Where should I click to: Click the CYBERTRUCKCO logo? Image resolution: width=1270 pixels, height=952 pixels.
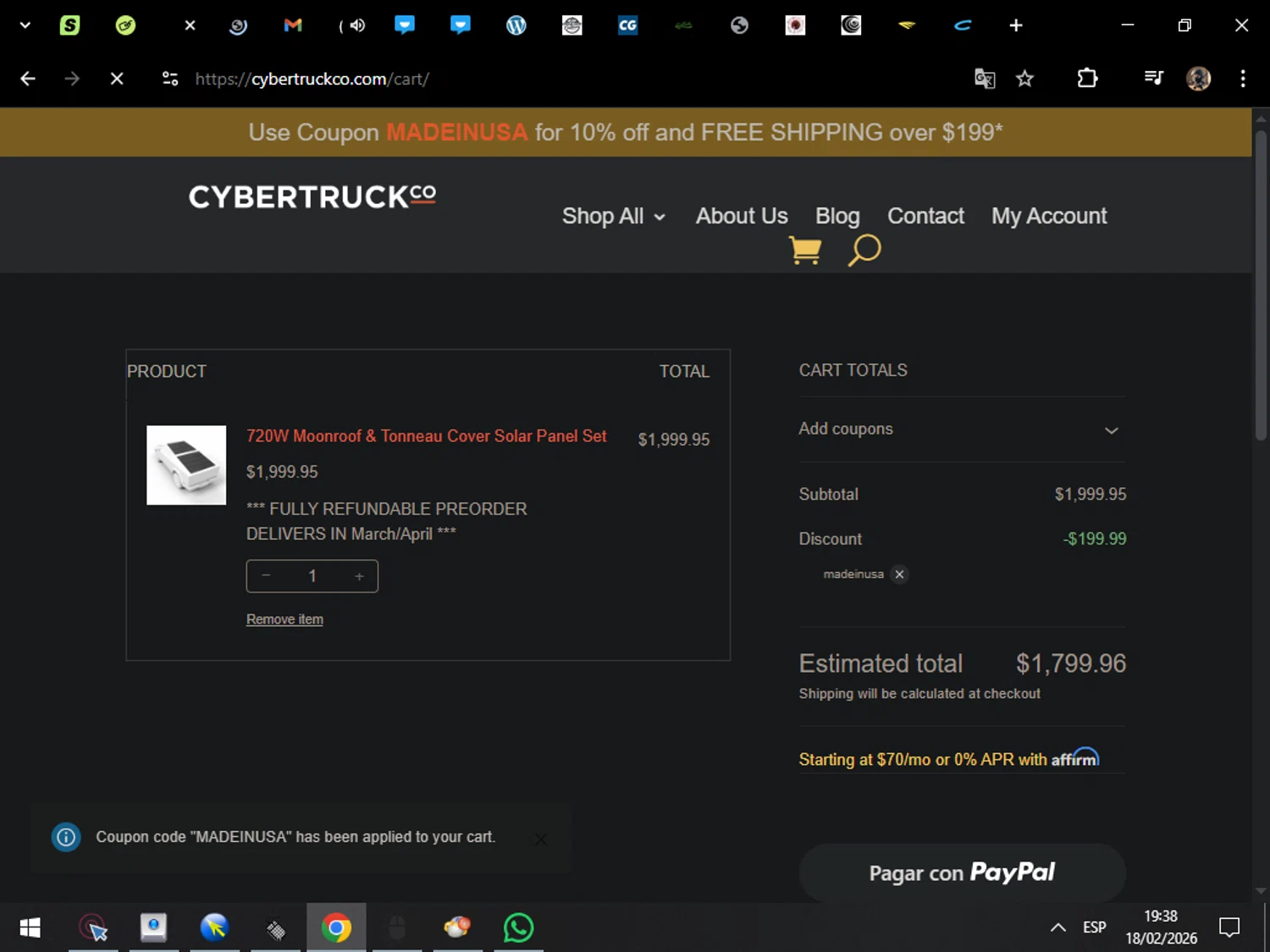312,196
